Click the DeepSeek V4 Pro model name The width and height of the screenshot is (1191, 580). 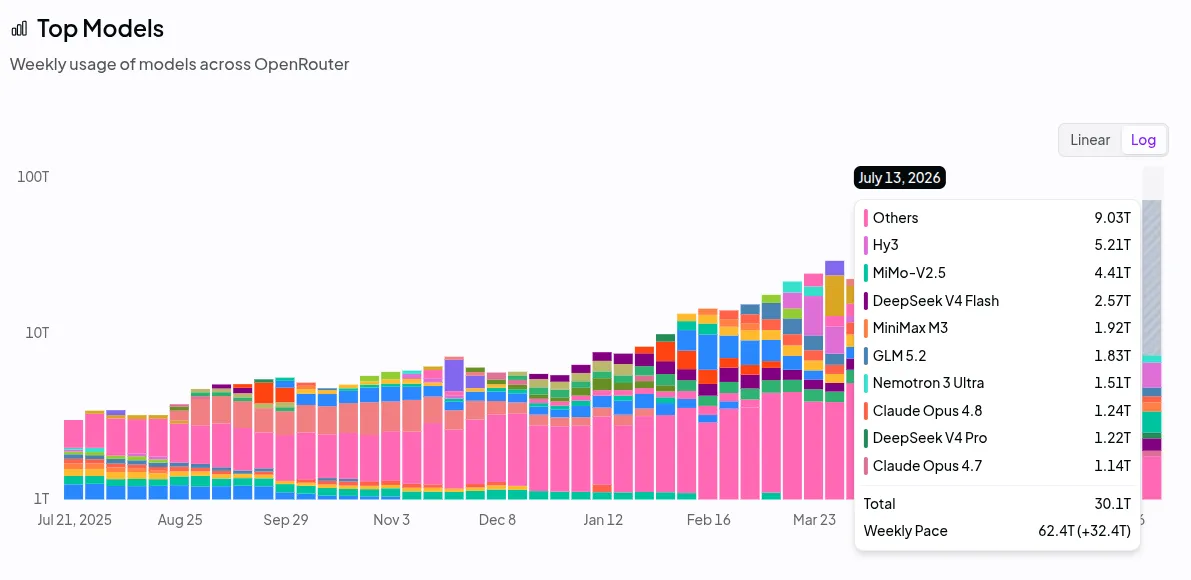pyautogui.click(x=930, y=438)
